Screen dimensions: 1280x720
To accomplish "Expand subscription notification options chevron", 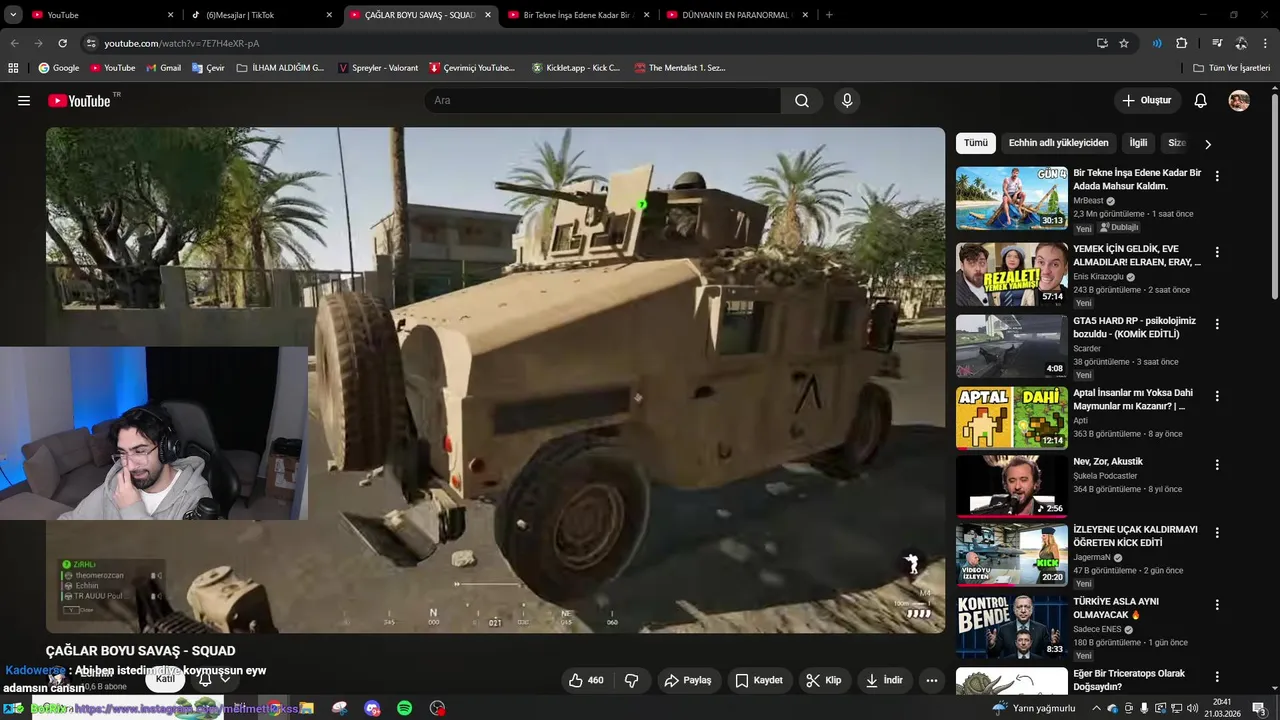I will pyautogui.click(x=225, y=679).
